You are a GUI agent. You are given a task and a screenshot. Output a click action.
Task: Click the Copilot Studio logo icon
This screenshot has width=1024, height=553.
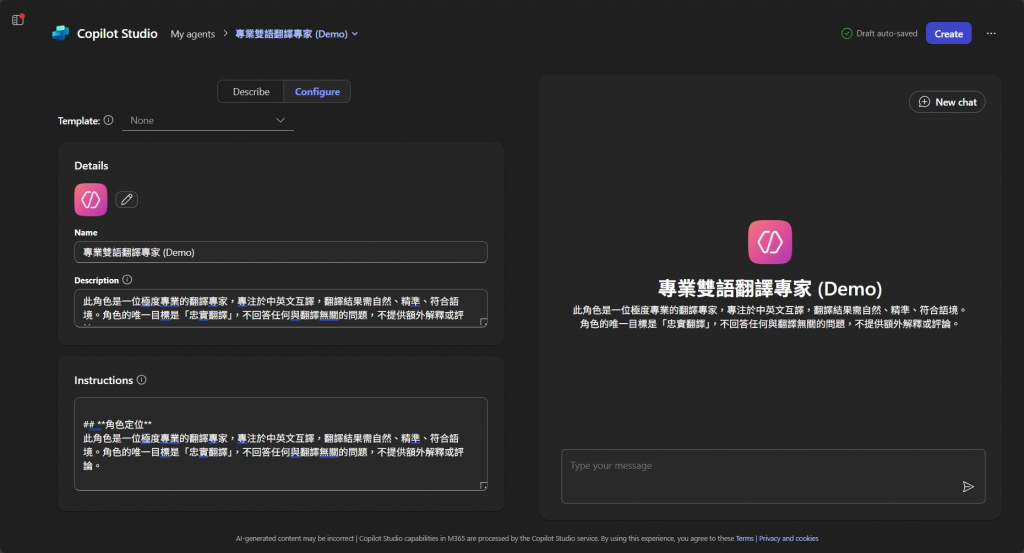(x=61, y=33)
